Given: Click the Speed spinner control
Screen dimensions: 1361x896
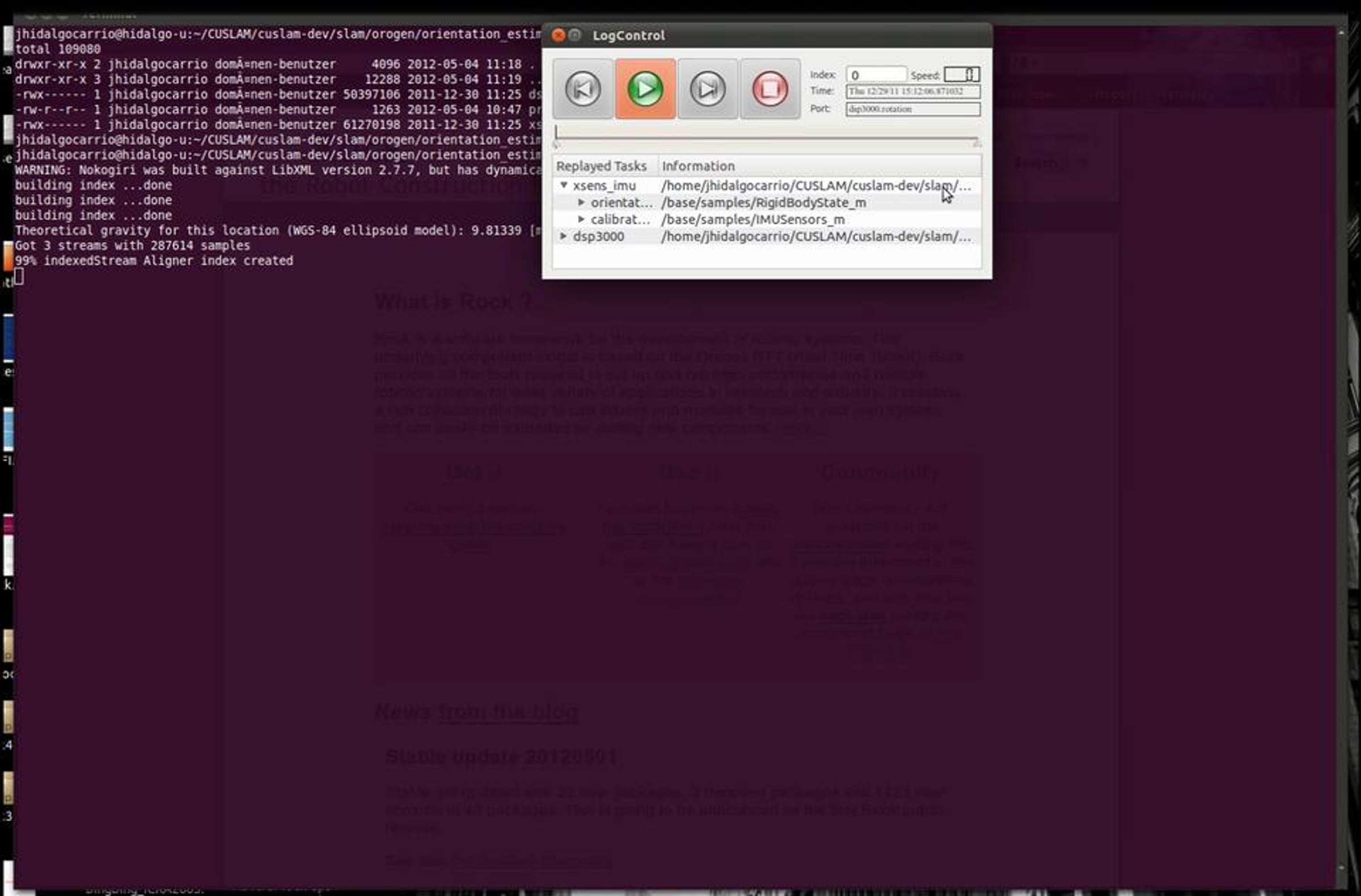Looking at the screenshot, I should (x=961, y=75).
